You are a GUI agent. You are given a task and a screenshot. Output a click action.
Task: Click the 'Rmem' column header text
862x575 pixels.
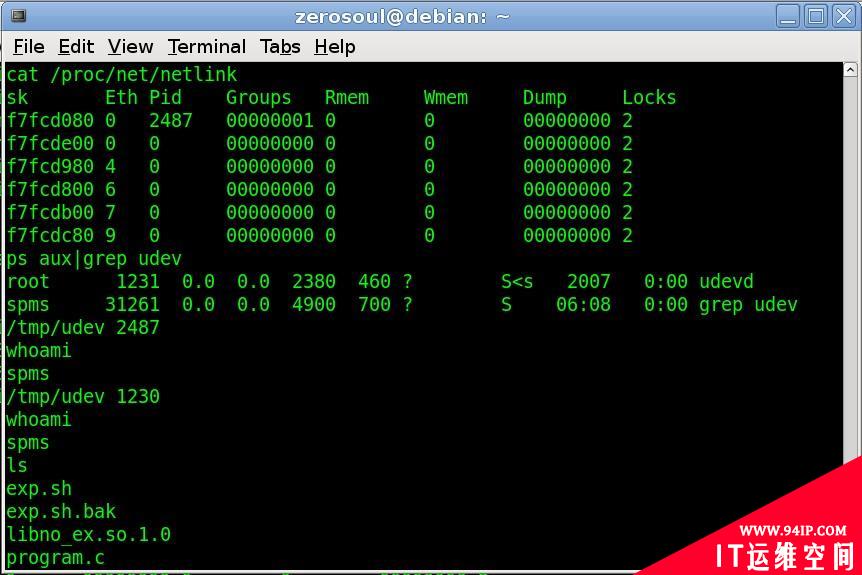[347, 97]
